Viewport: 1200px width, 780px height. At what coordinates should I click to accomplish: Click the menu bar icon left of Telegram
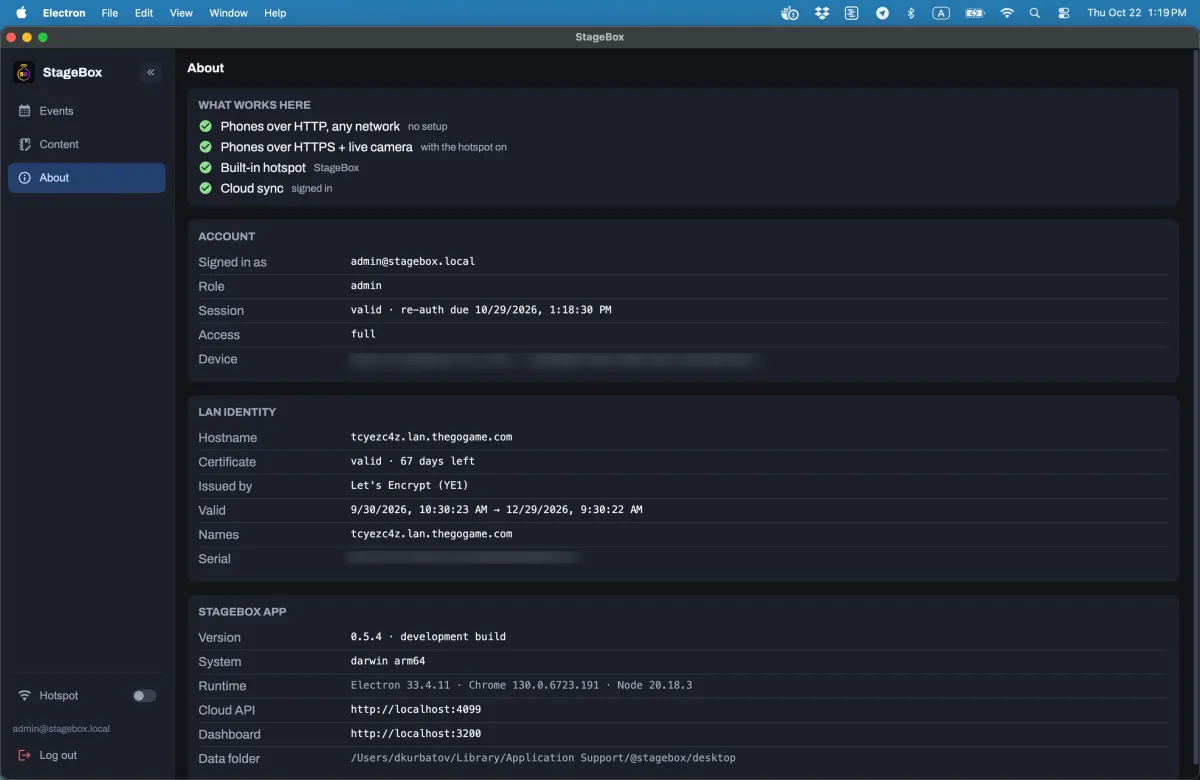point(851,13)
